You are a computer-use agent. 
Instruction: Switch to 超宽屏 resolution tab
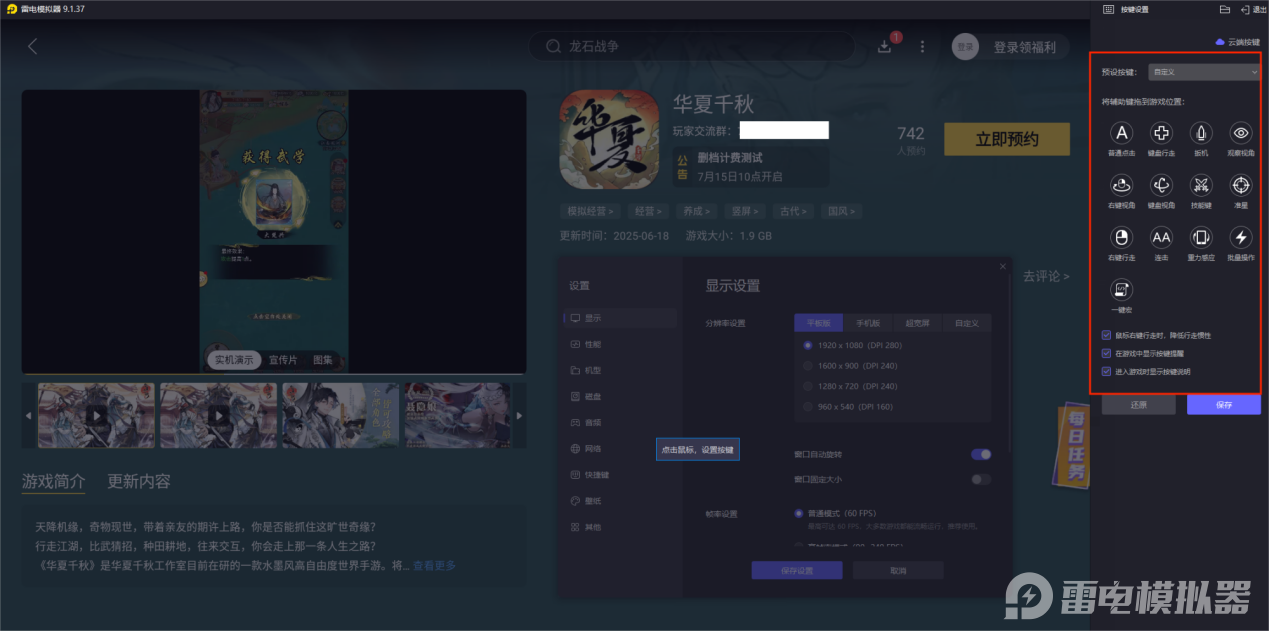click(917, 323)
